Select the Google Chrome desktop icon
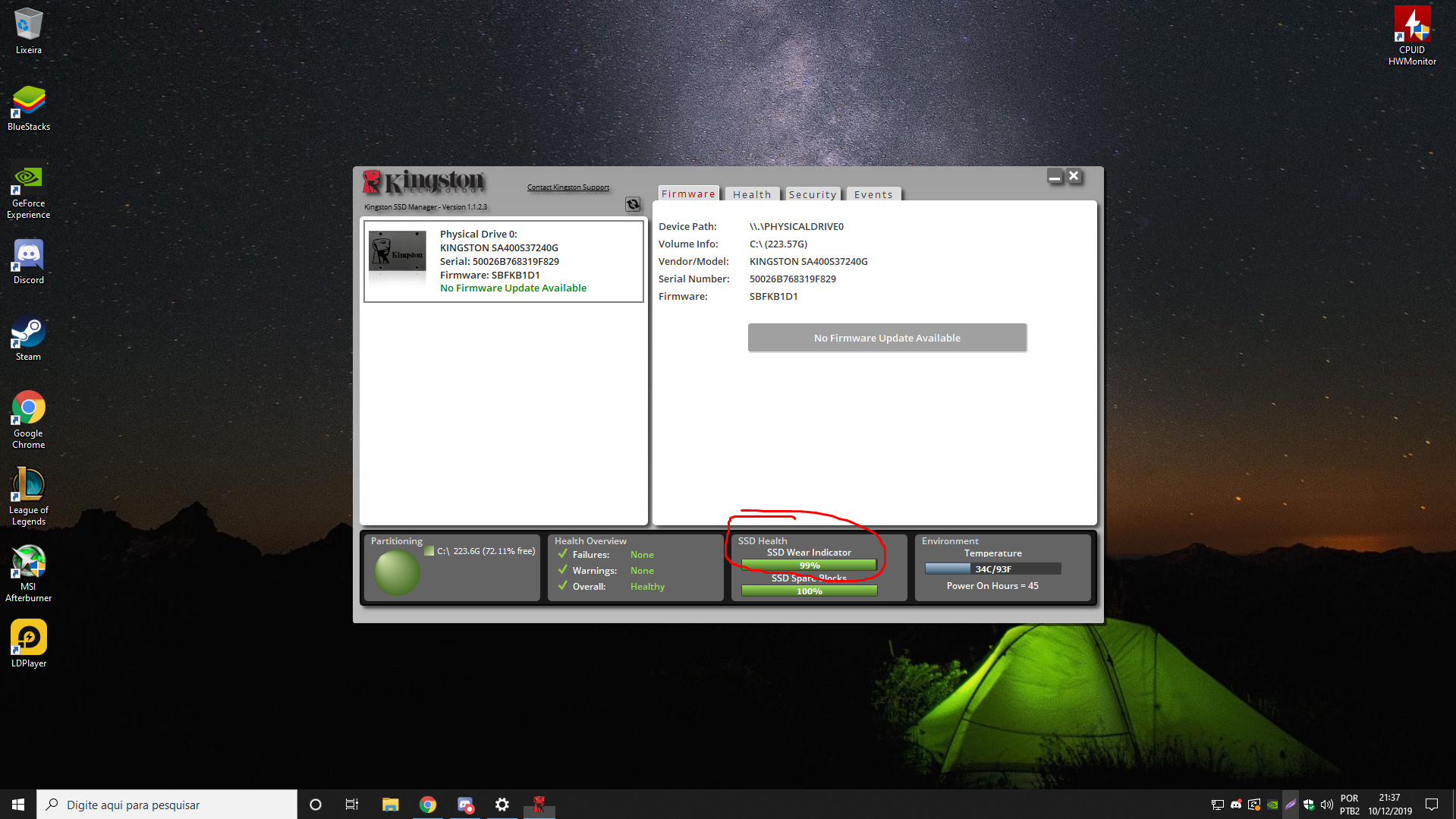The width and height of the screenshot is (1456, 819). pos(29,420)
